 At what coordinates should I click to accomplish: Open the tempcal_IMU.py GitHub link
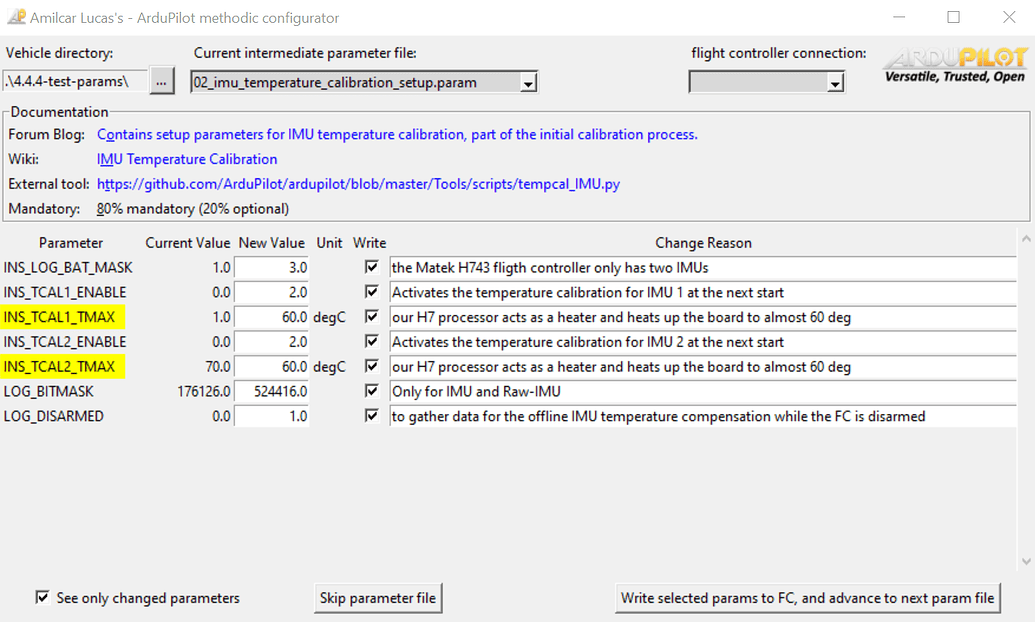358,184
